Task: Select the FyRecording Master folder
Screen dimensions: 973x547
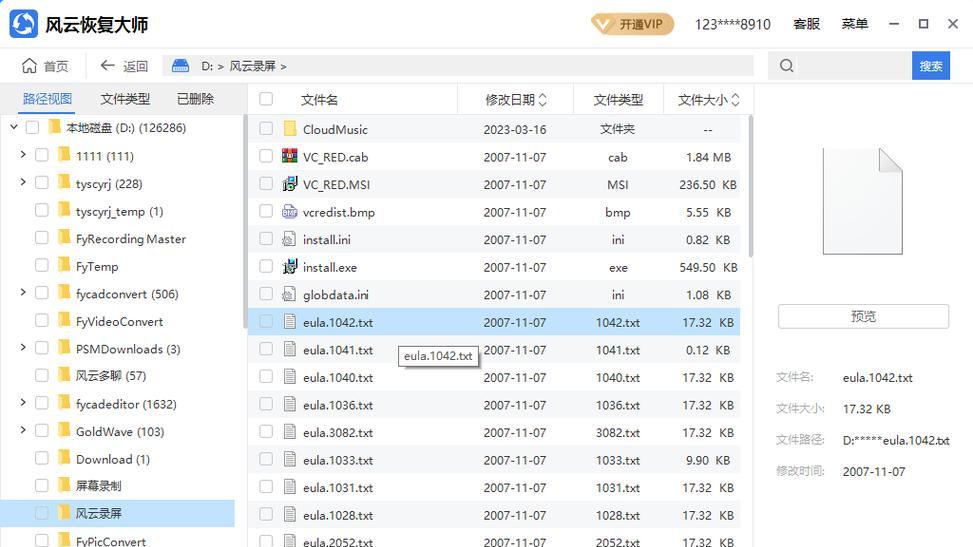Action: coord(130,238)
